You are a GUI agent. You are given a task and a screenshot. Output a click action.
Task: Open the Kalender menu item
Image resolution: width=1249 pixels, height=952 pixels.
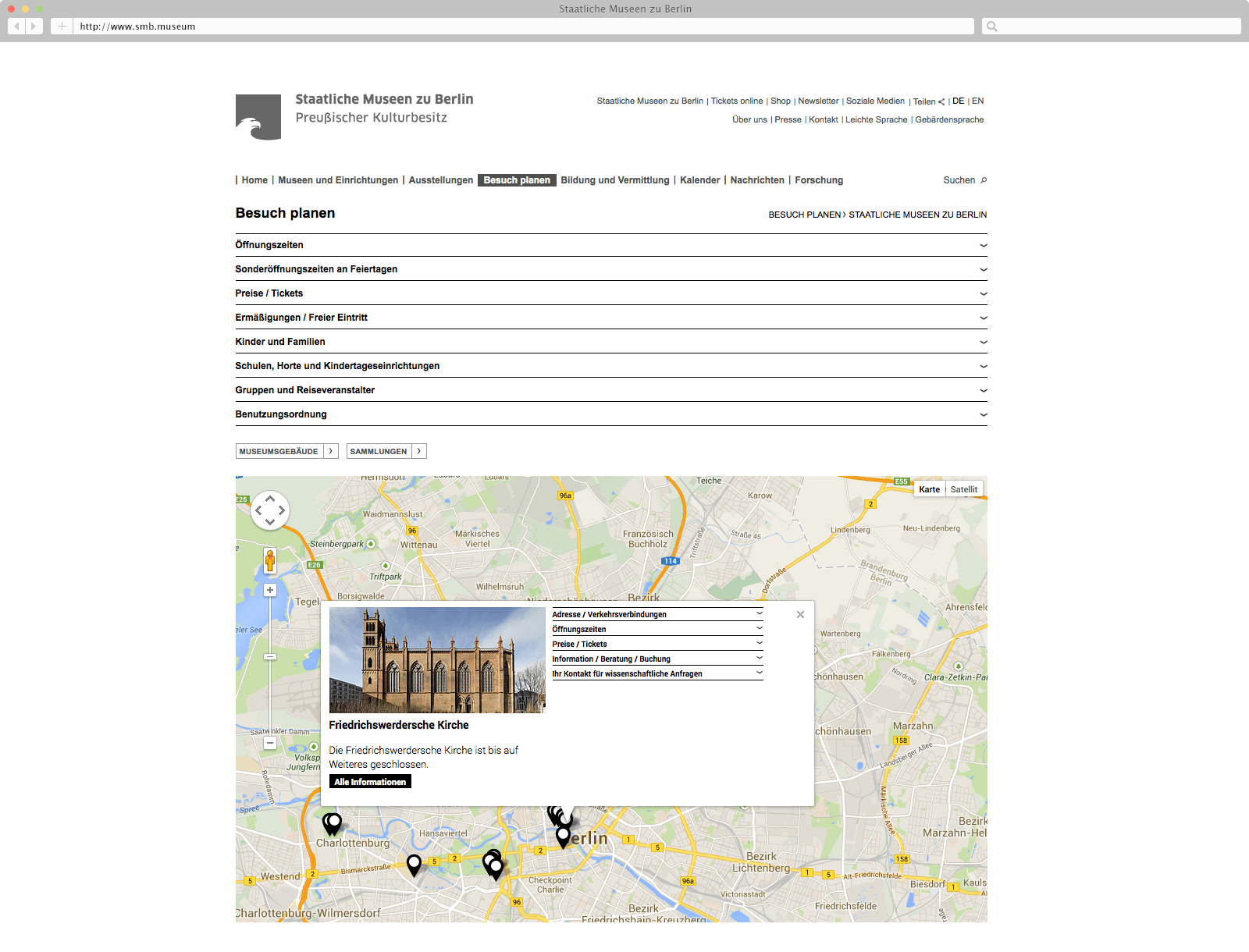click(699, 180)
